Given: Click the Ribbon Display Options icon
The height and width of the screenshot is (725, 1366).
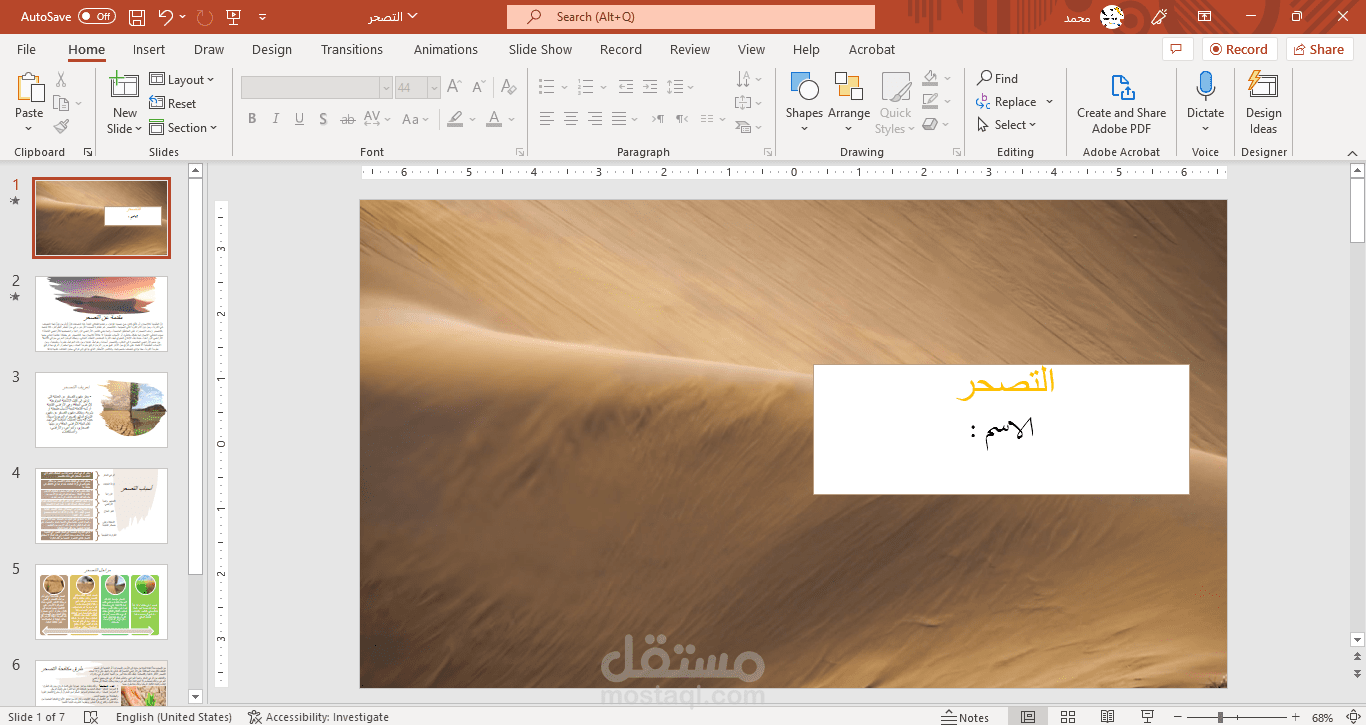Looking at the screenshot, I should tap(1204, 17).
